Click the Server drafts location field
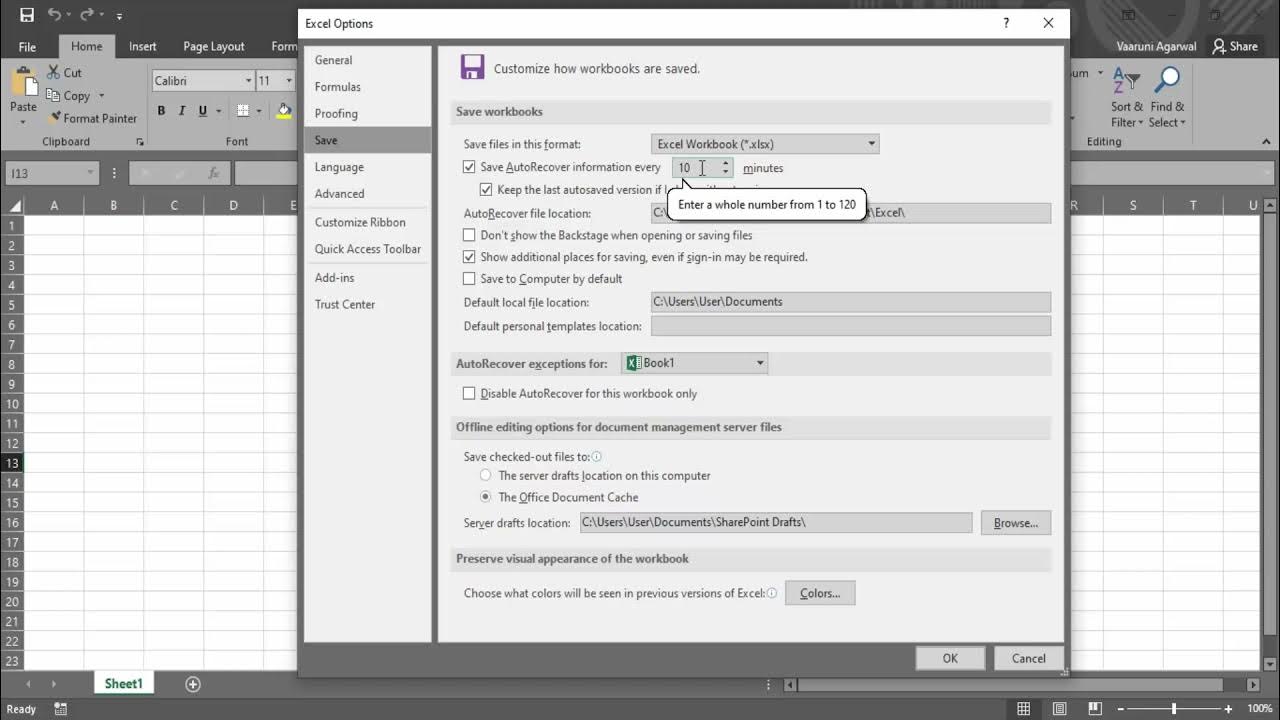1280x720 pixels. (775, 522)
